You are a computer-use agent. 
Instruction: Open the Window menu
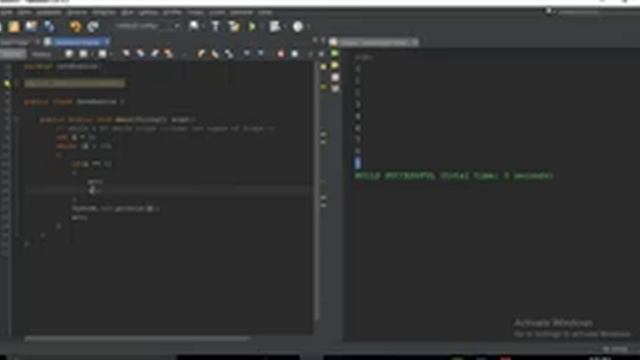pos(241,13)
